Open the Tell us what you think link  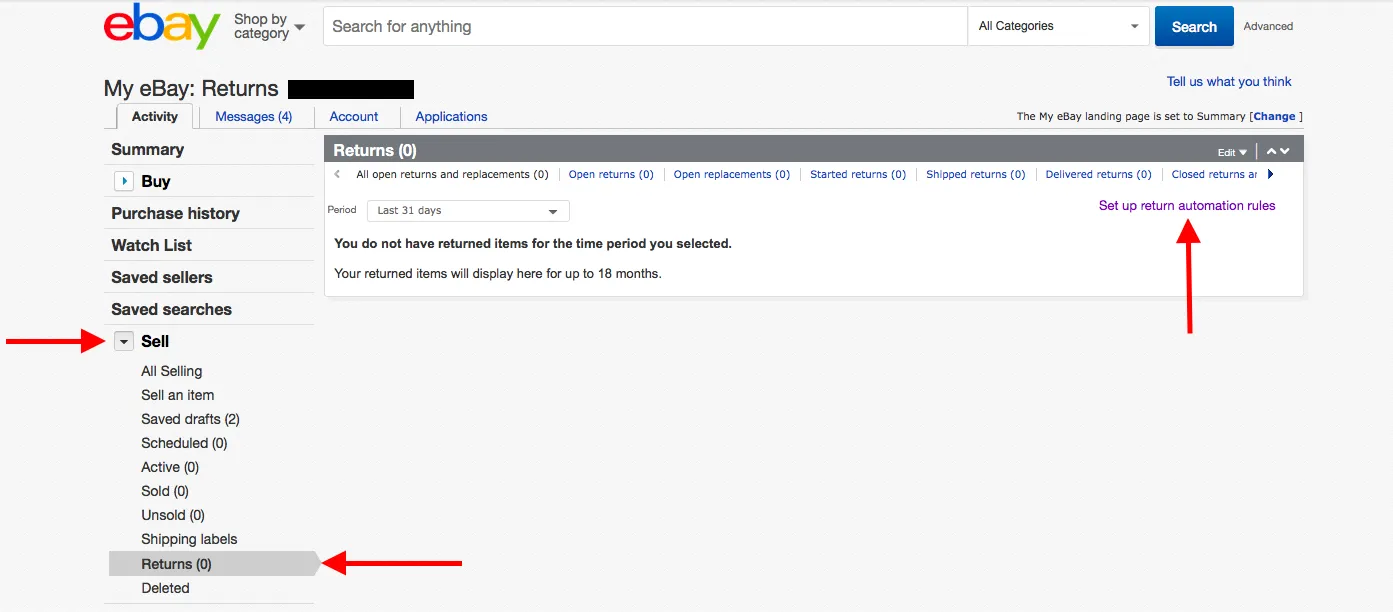(x=1229, y=82)
